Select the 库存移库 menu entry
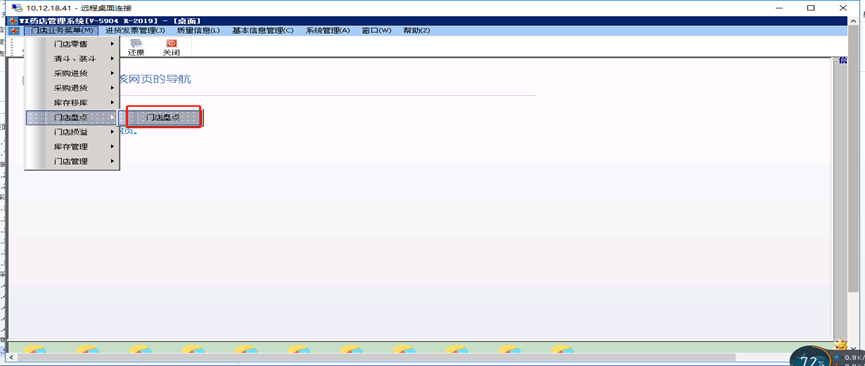 pos(72,103)
